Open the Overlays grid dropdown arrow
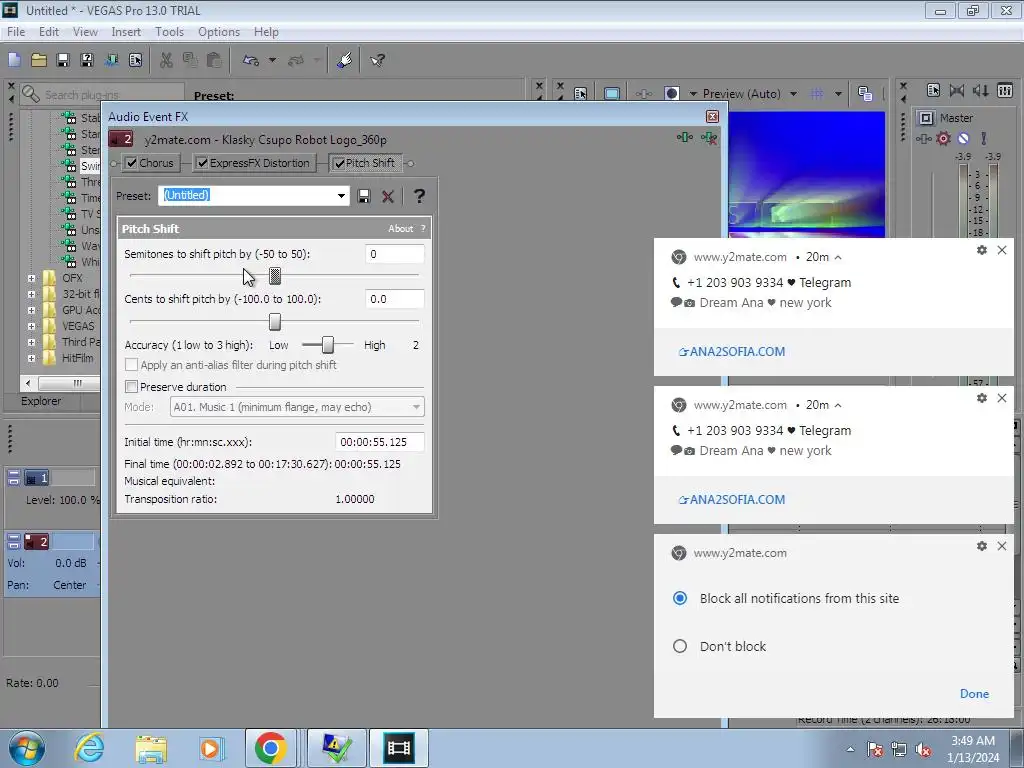 pyautogui.click(x=838, y=94)
